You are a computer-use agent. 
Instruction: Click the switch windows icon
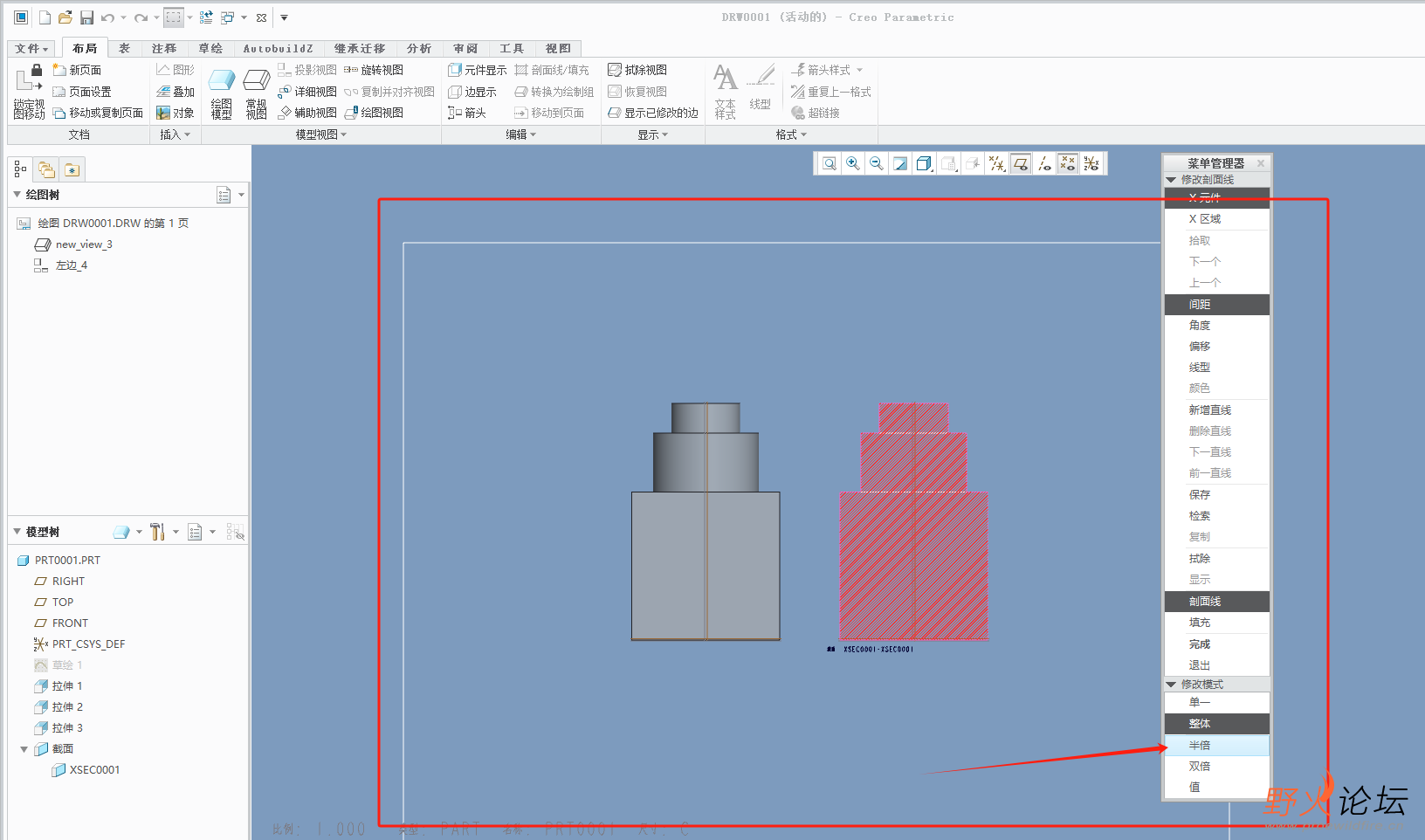pos(228,17)
